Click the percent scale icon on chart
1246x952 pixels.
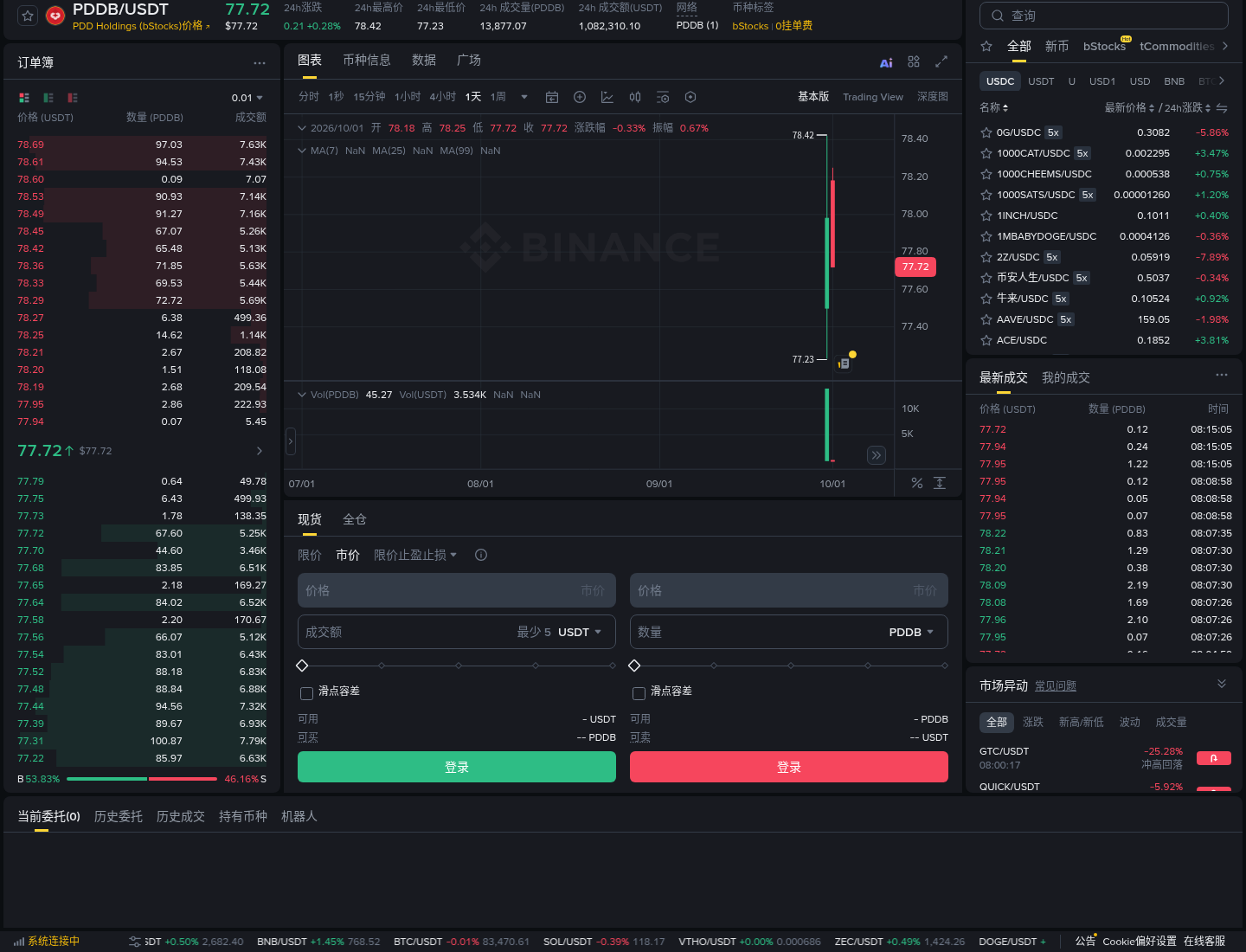click(917, 483)
